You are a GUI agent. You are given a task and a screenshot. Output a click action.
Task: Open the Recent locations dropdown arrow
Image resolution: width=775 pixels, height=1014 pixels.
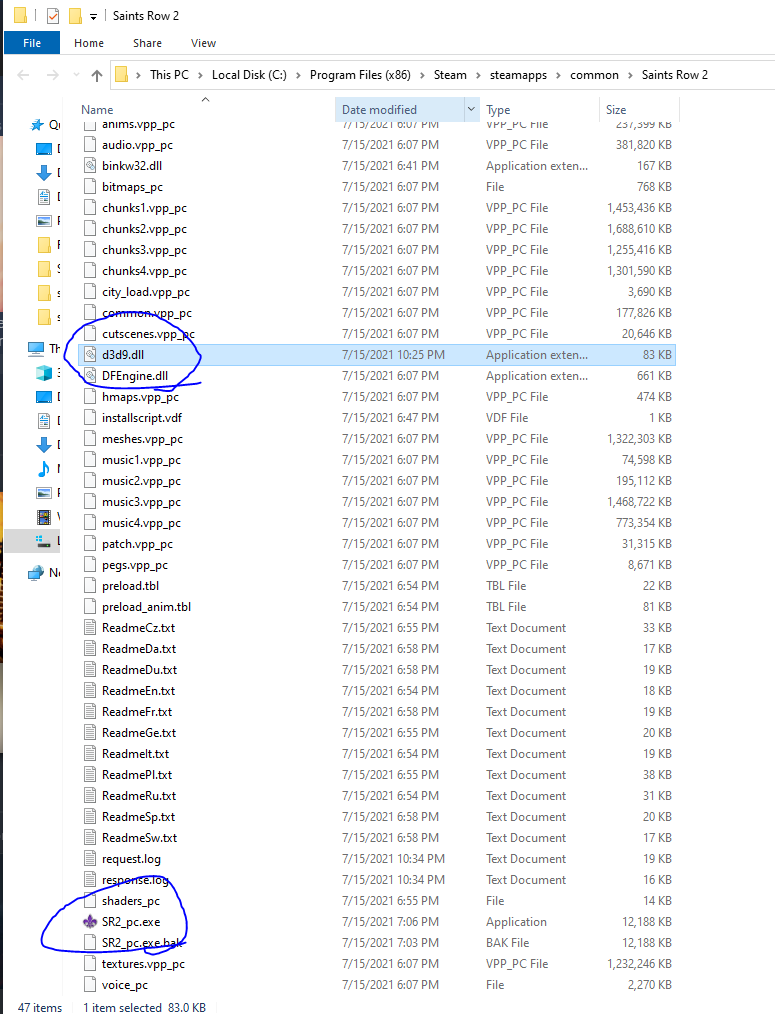point(76,75)
